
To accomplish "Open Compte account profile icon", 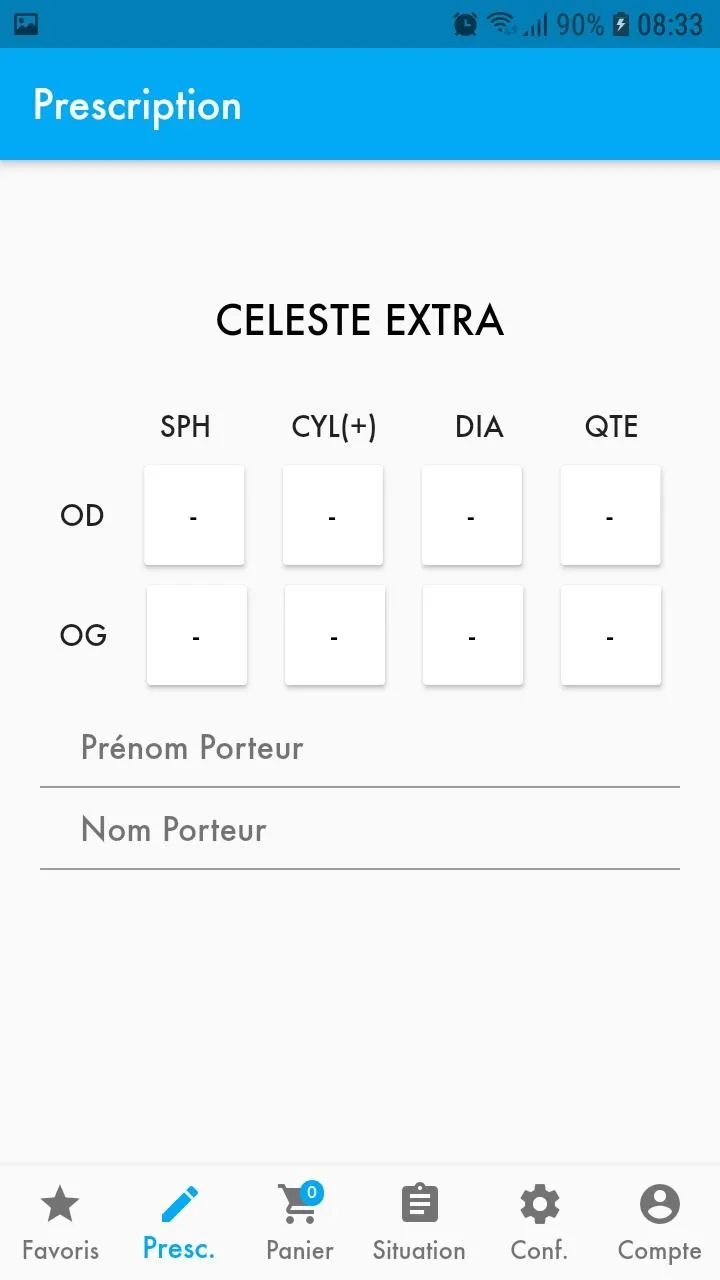I will click(x=659, y=1204).
